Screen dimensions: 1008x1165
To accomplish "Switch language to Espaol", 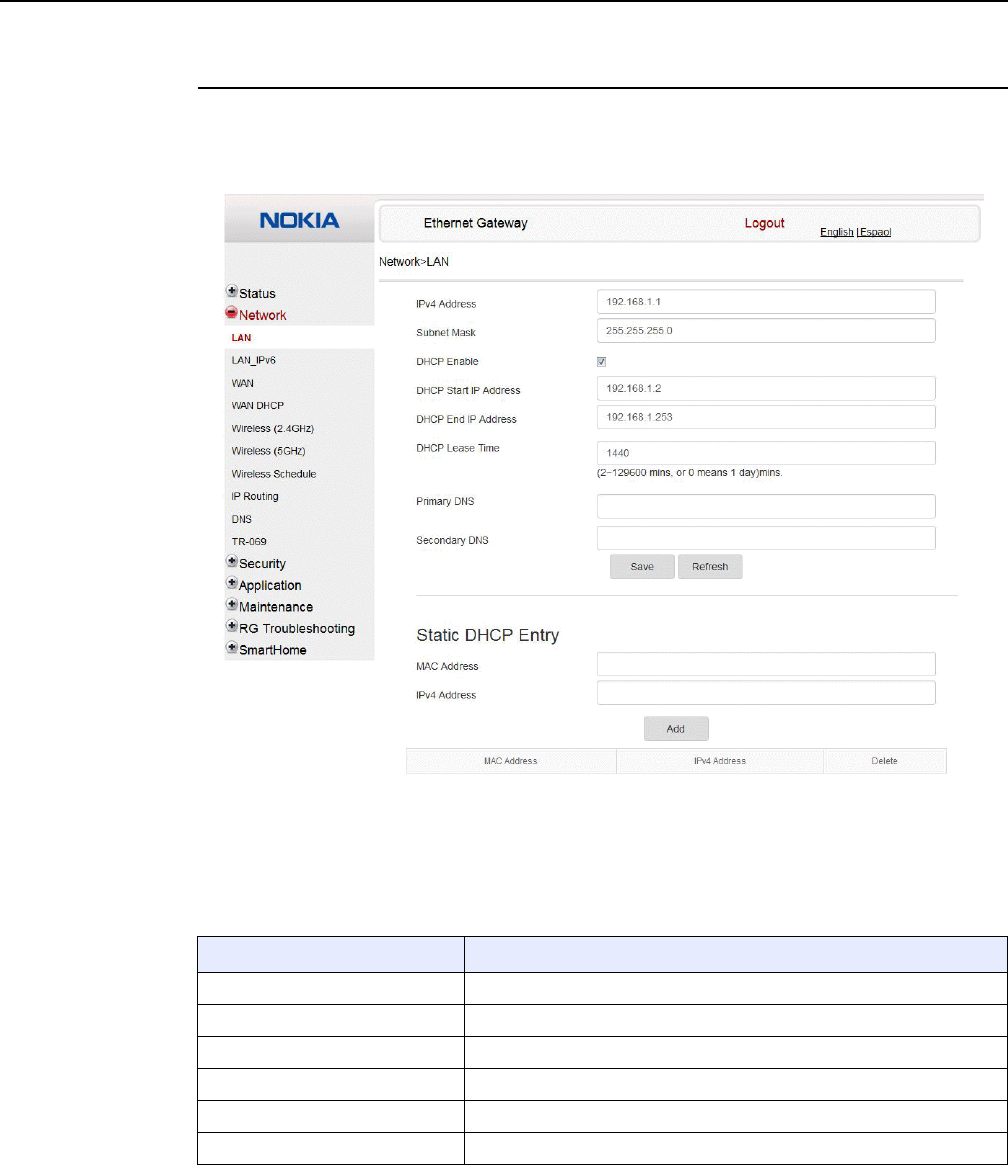I will (875, 232).
